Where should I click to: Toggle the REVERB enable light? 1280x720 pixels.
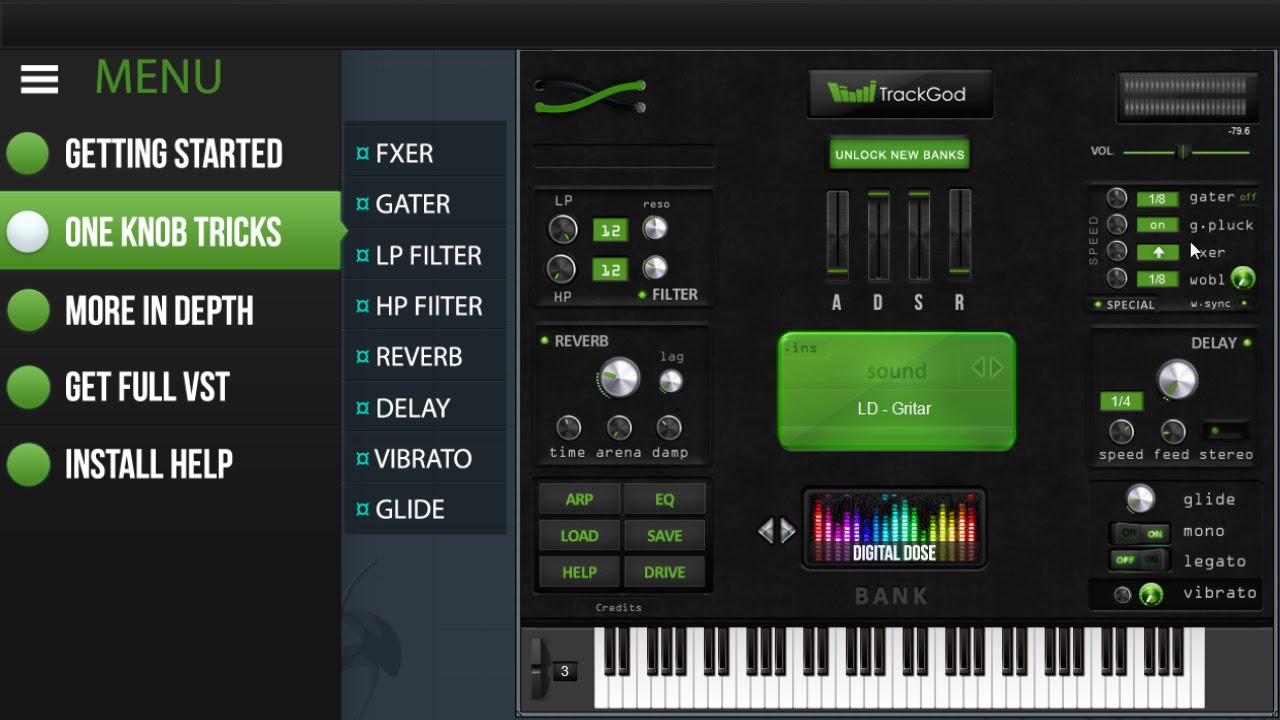(545, 341)
